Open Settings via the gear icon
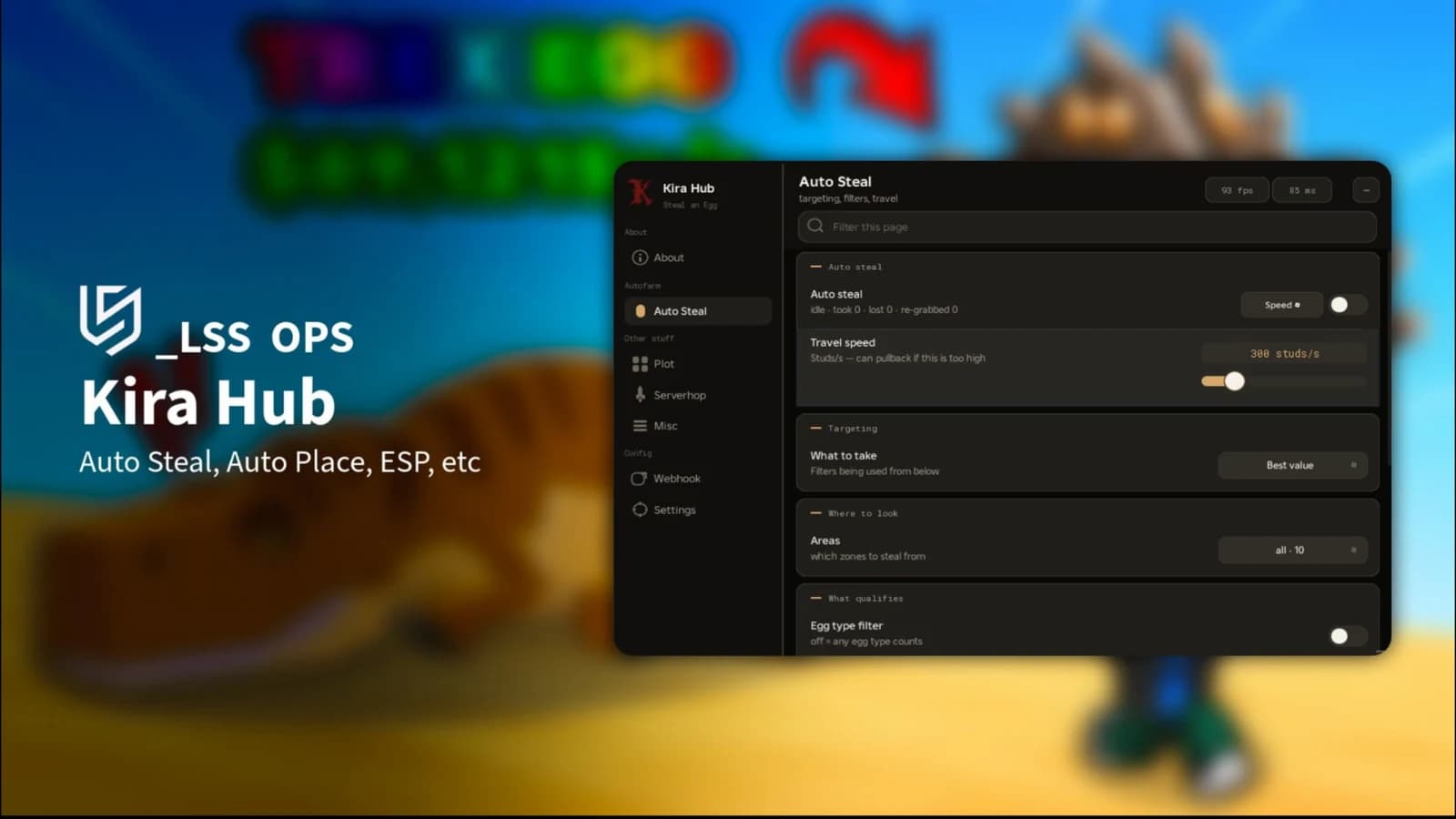 point(640,510)
